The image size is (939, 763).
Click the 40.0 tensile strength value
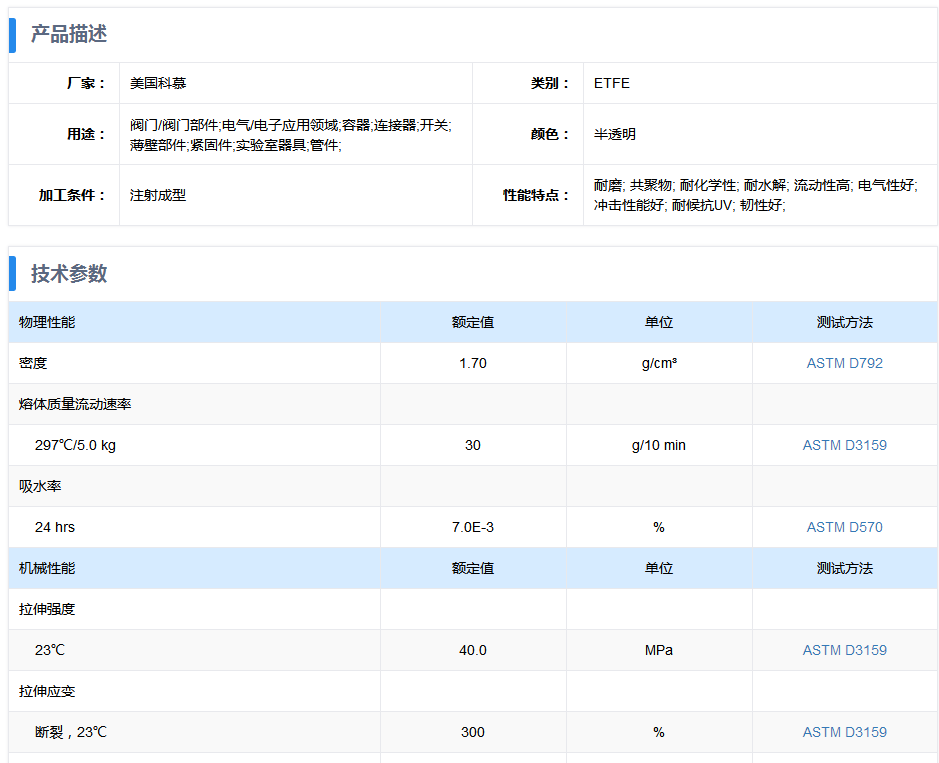[473, 650]
